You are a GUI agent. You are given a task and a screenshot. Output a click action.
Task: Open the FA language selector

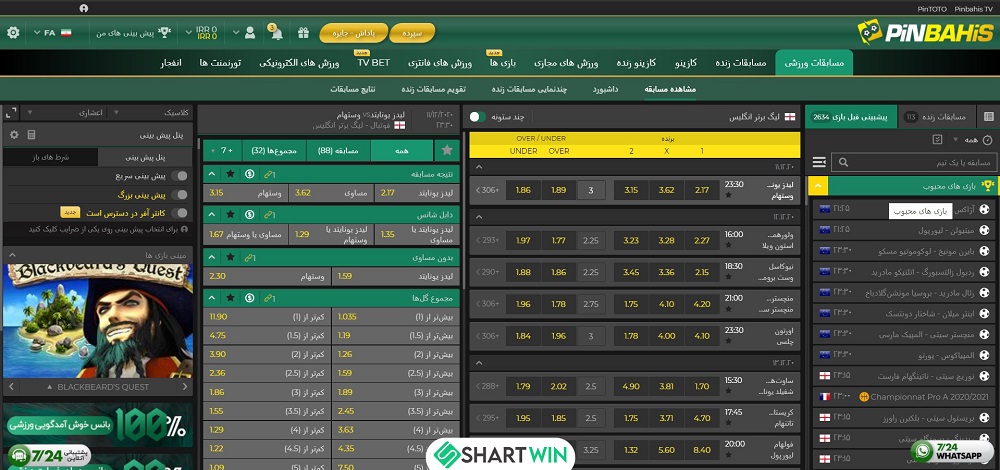(51, 33)
